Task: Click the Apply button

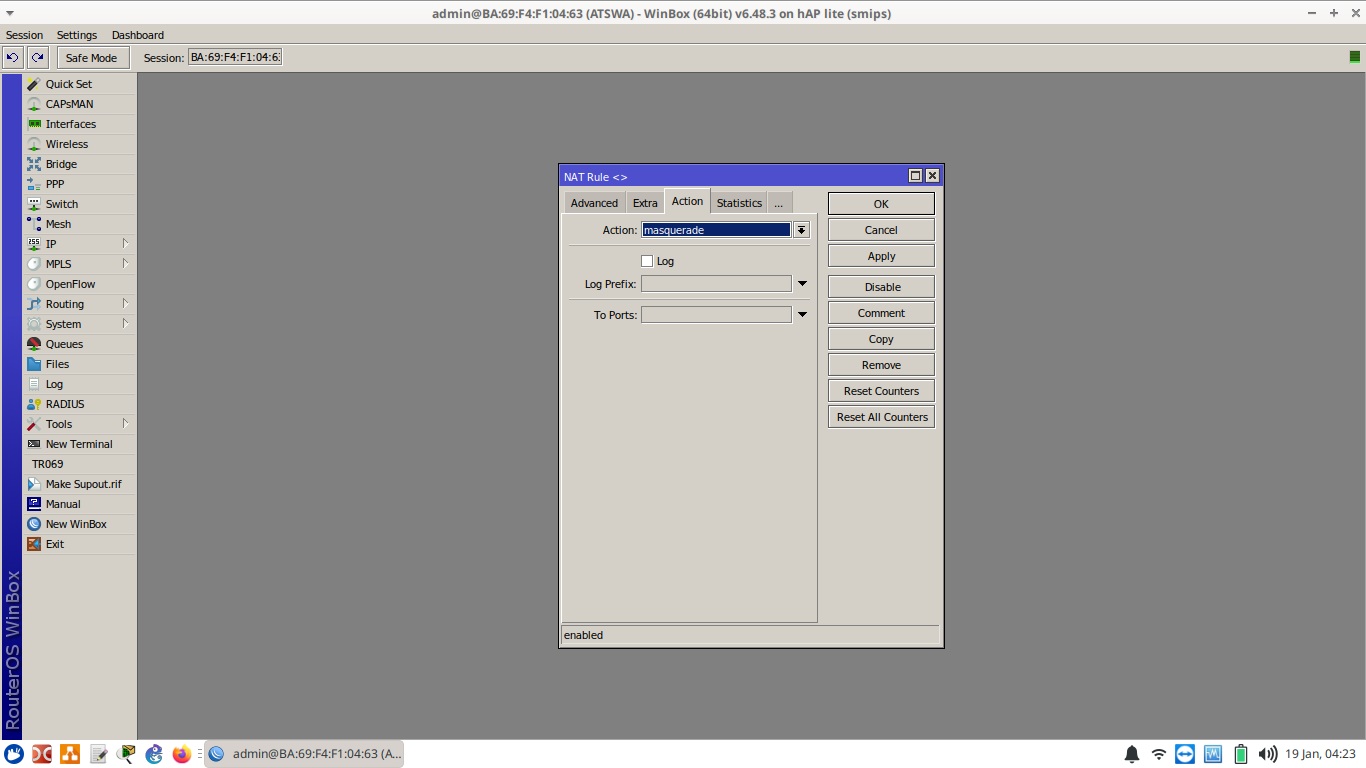Action: 881,256
